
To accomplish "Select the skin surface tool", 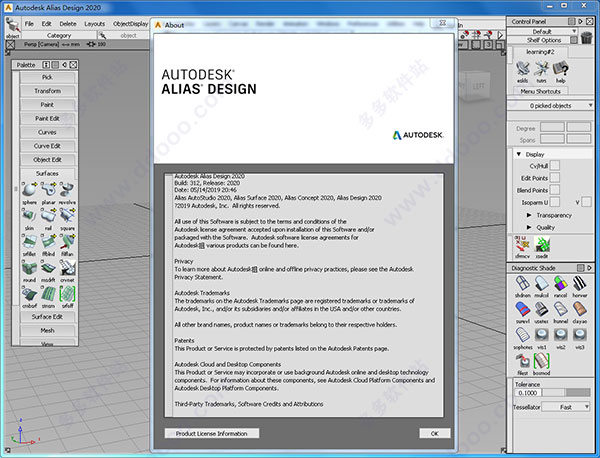I will point(29,215).
